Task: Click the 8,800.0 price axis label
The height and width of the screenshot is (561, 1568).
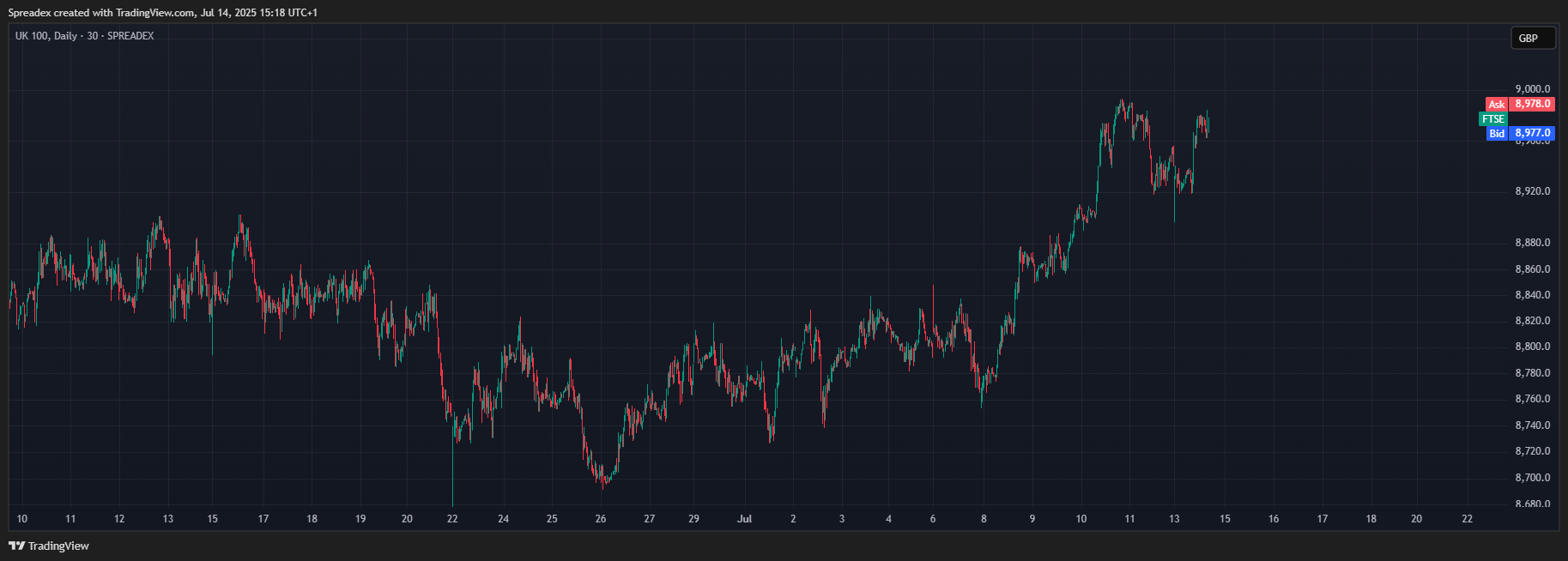Action: pos(1533,347)
